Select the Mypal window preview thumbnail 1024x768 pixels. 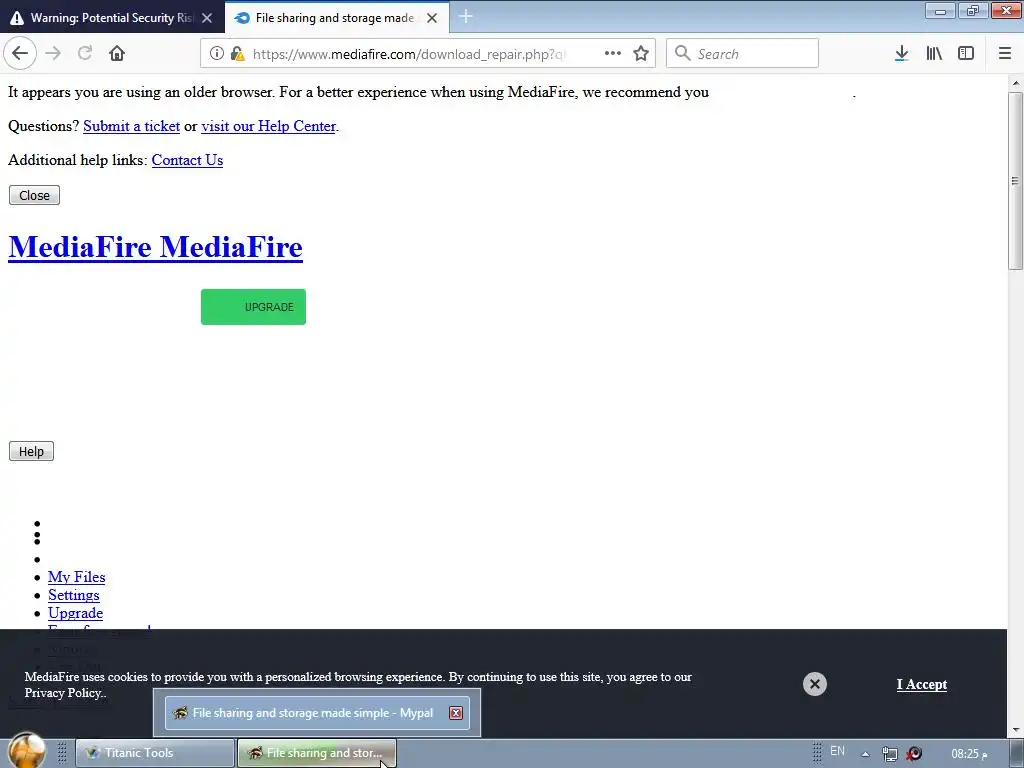click(317, 712)
